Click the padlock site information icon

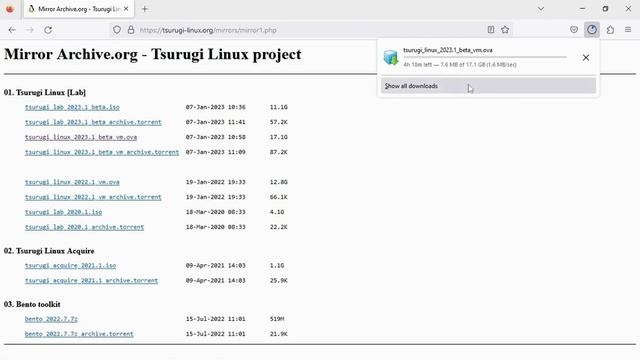click(x=131, y=30)
